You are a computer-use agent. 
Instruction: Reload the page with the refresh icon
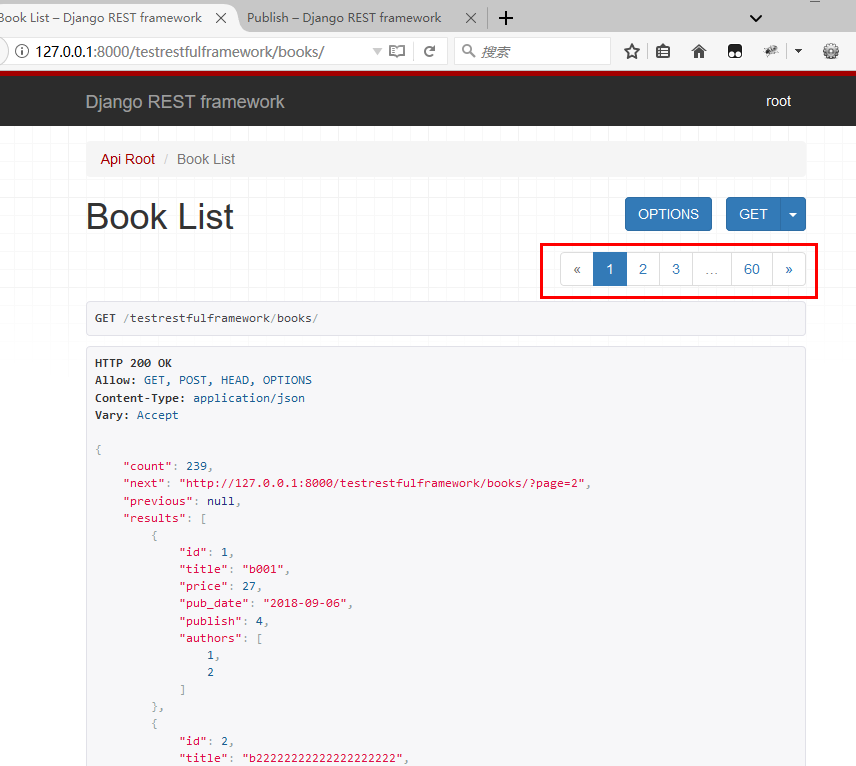(x=429, y=51)
